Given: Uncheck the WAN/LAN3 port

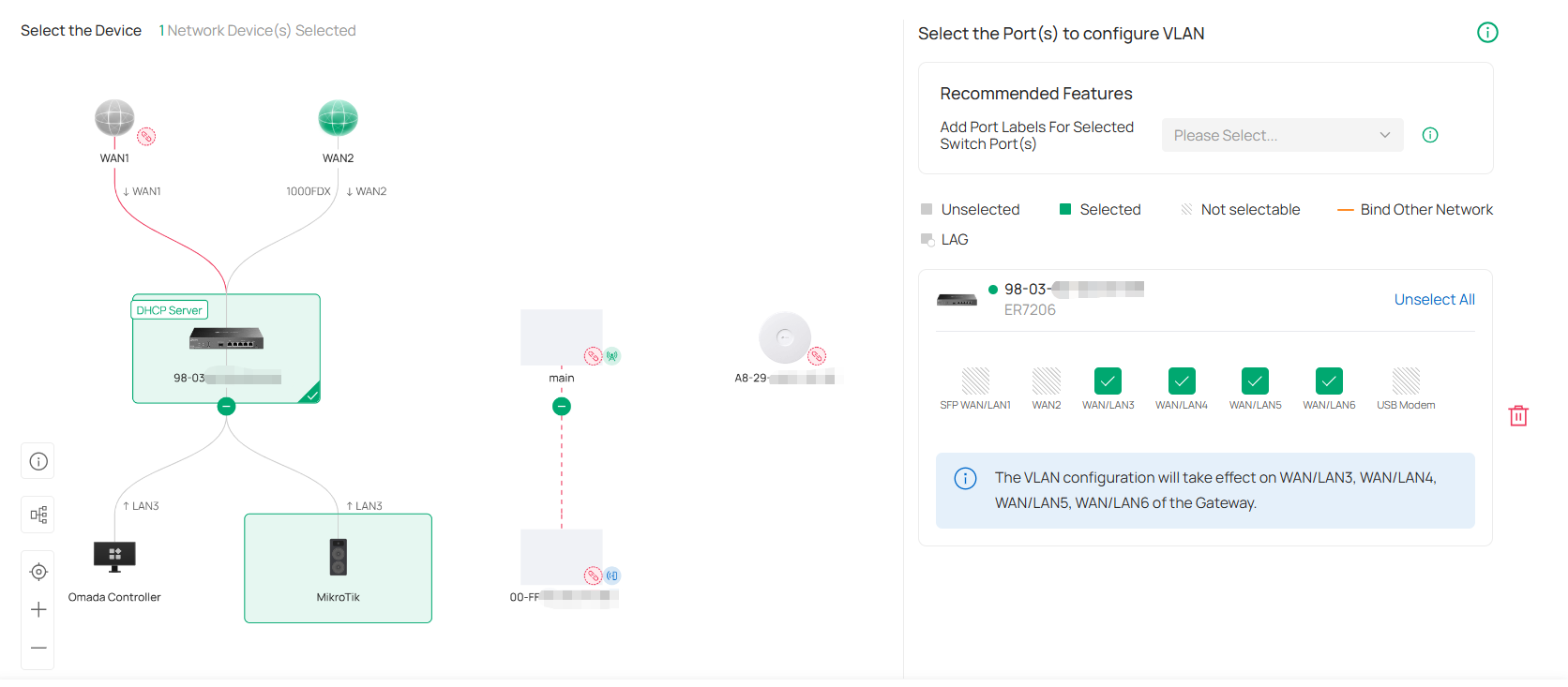Looking at the screenshot, I should click(x=1108, y=381).
